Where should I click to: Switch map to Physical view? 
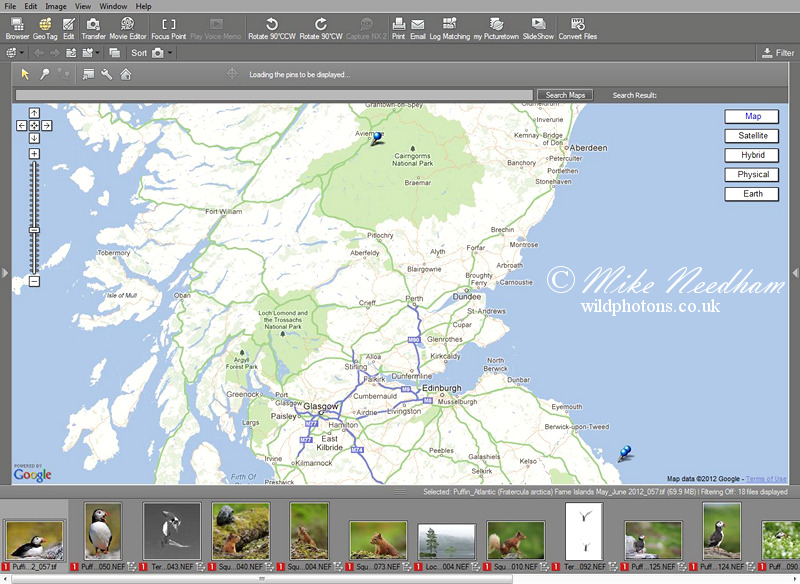coord(752,174)
